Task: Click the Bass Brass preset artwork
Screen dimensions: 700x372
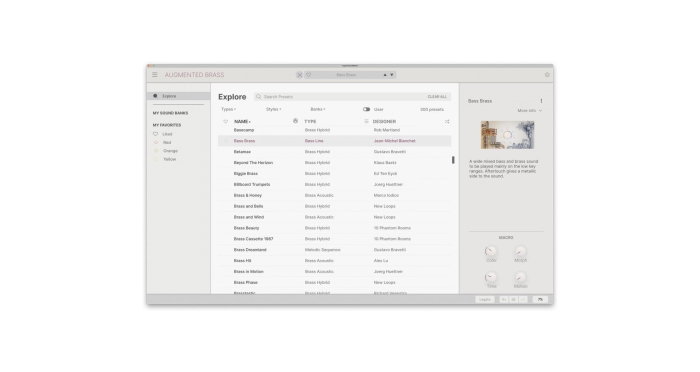Action: point(507,135)
